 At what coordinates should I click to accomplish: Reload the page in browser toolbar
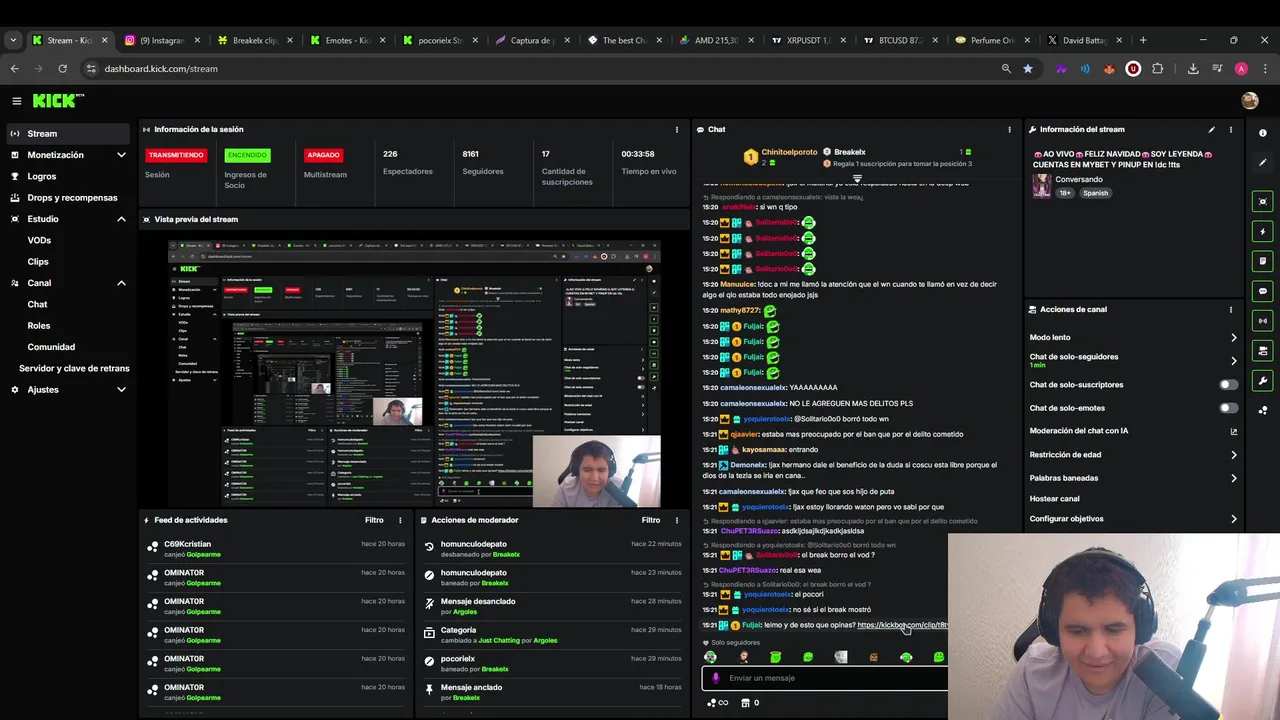62,69
